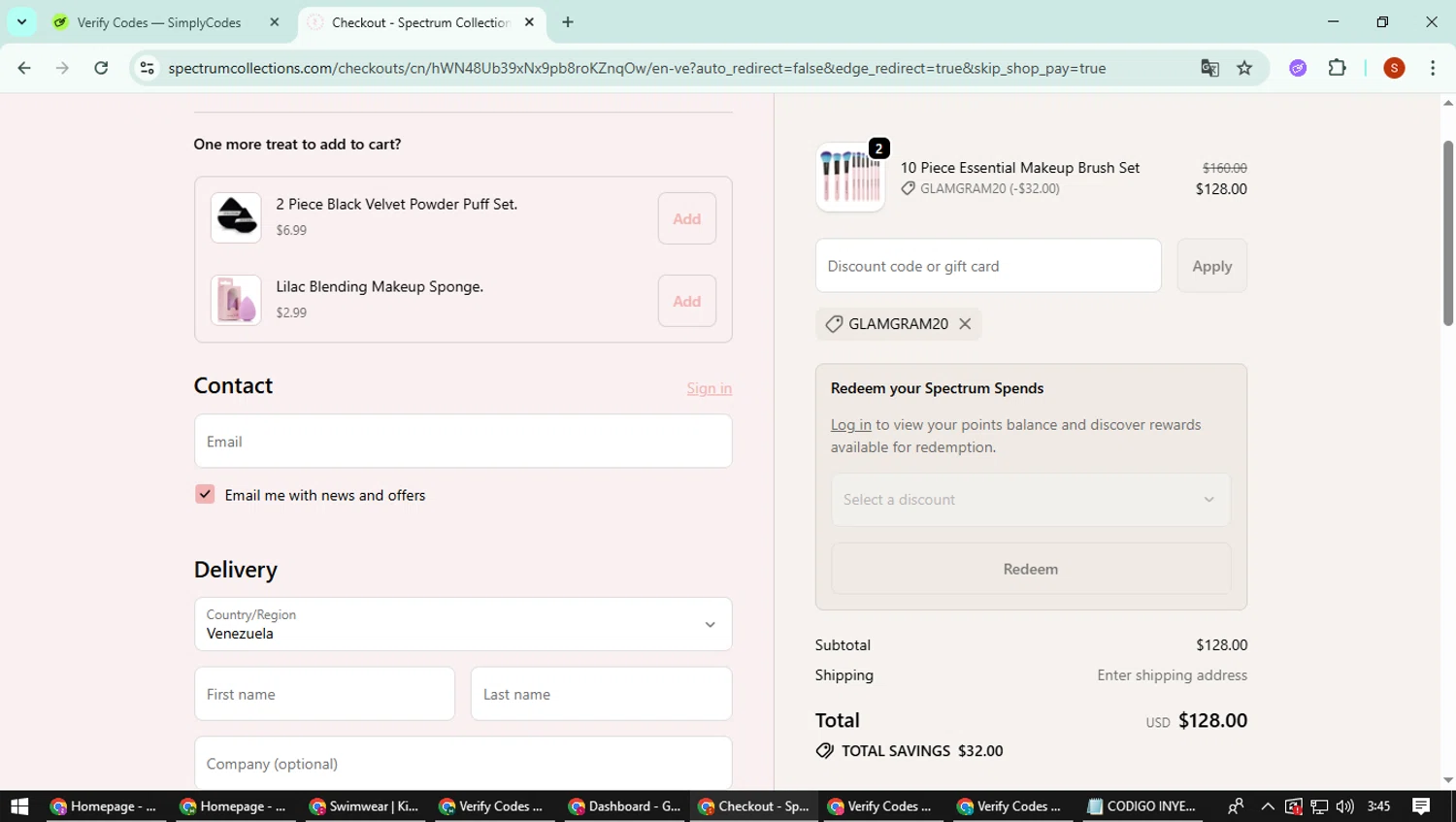Open the People icon in system tray
This screenshot has width=1456, height=822.
click(x=1236, y=806)
